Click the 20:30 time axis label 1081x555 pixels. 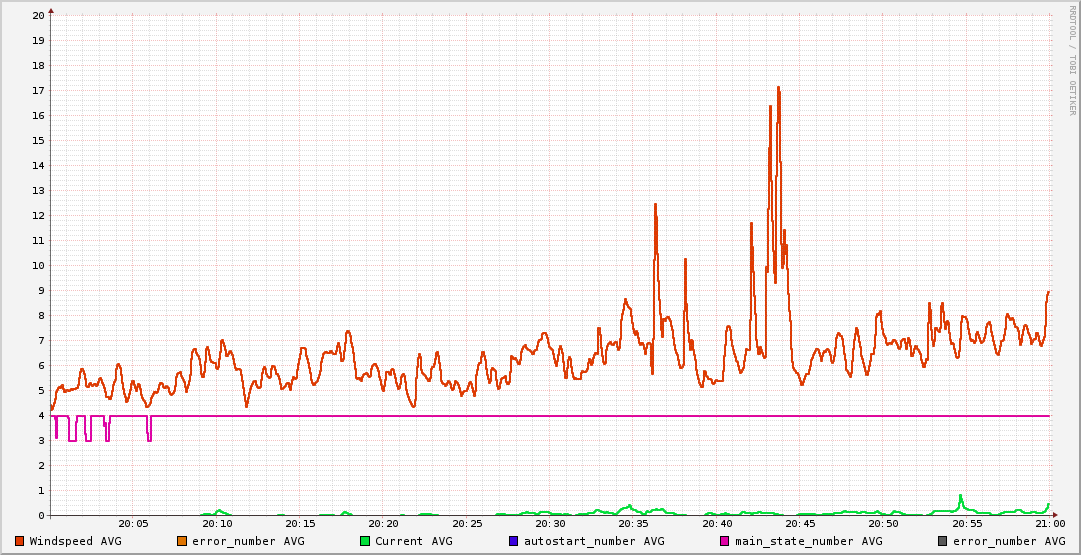(550, 523)
